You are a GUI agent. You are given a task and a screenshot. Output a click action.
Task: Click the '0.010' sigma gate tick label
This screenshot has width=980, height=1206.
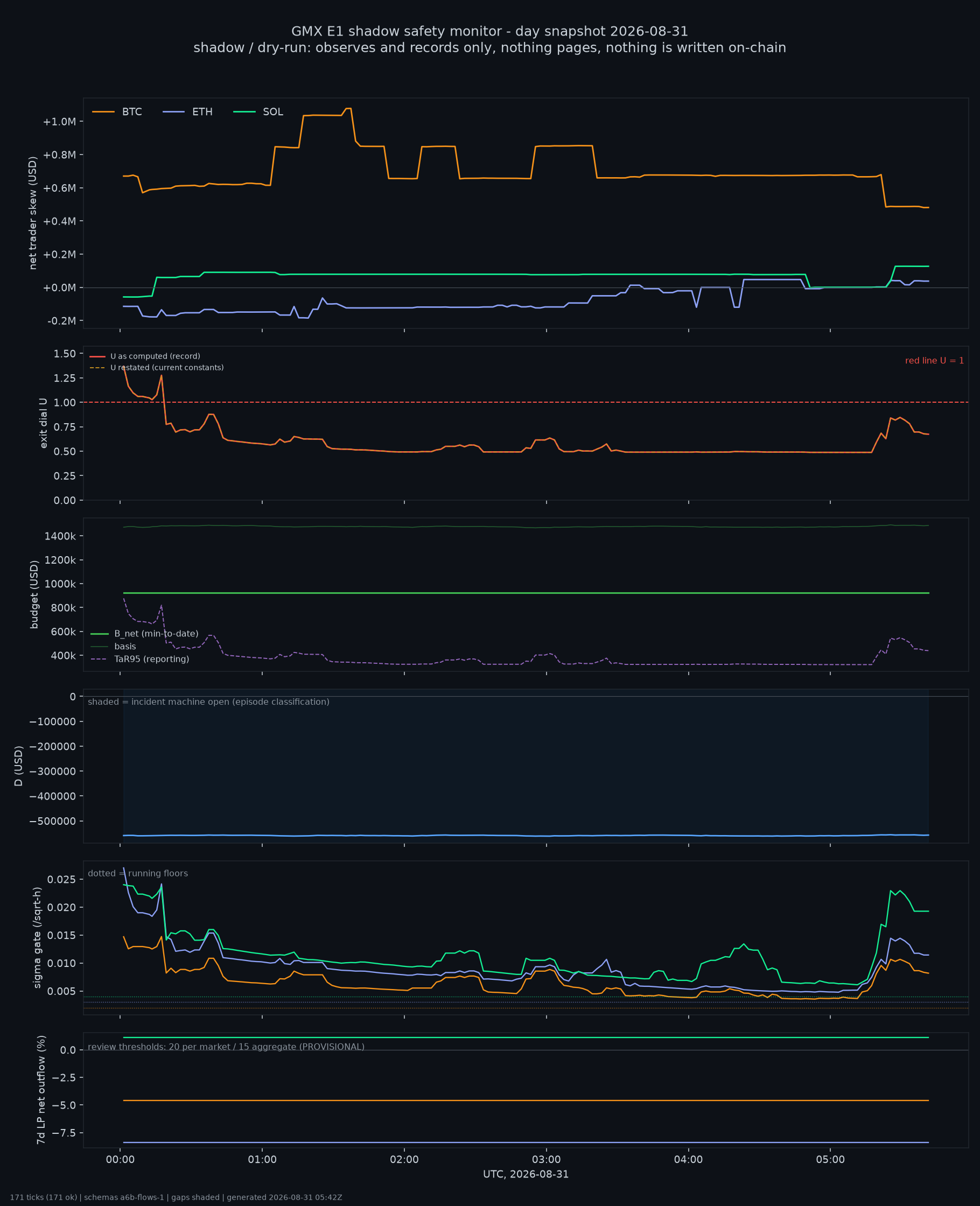tap(61, 963)
